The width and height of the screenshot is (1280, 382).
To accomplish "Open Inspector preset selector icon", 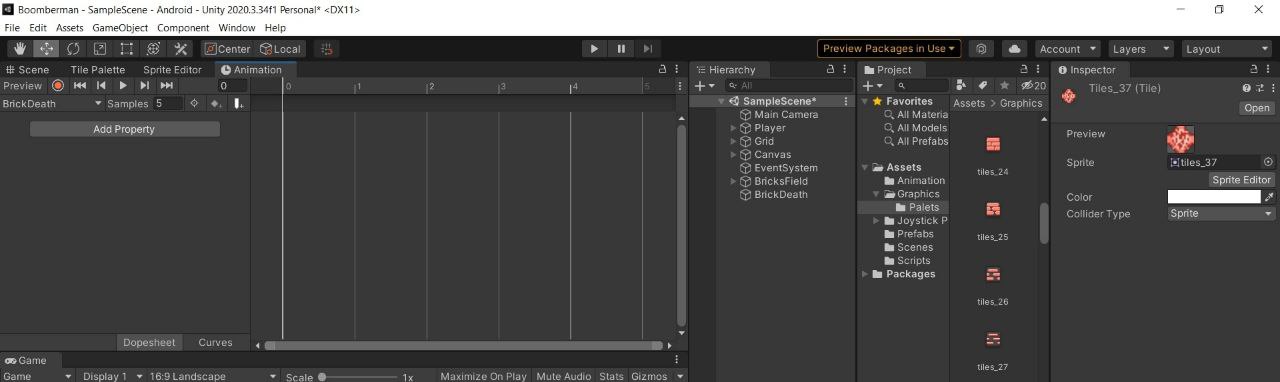I will (1259, 88).
